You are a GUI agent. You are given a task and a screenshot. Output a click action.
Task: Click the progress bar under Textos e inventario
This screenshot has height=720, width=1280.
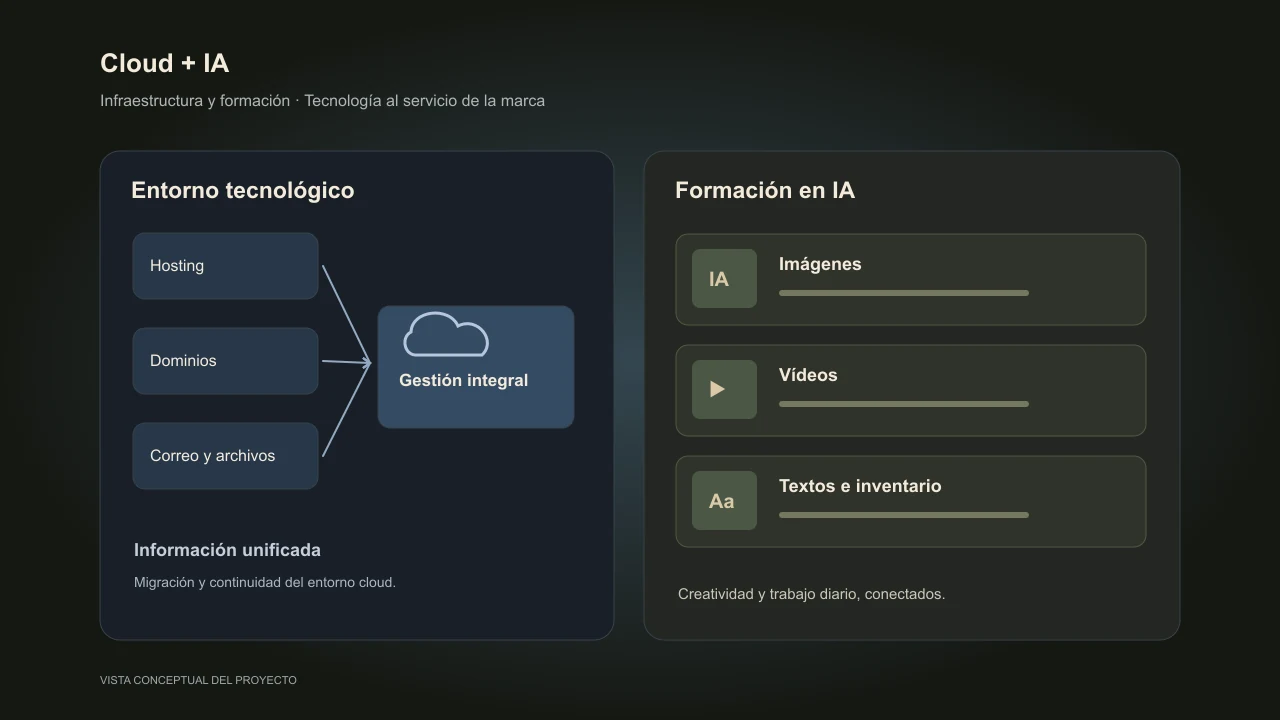[x=904, y=515]
